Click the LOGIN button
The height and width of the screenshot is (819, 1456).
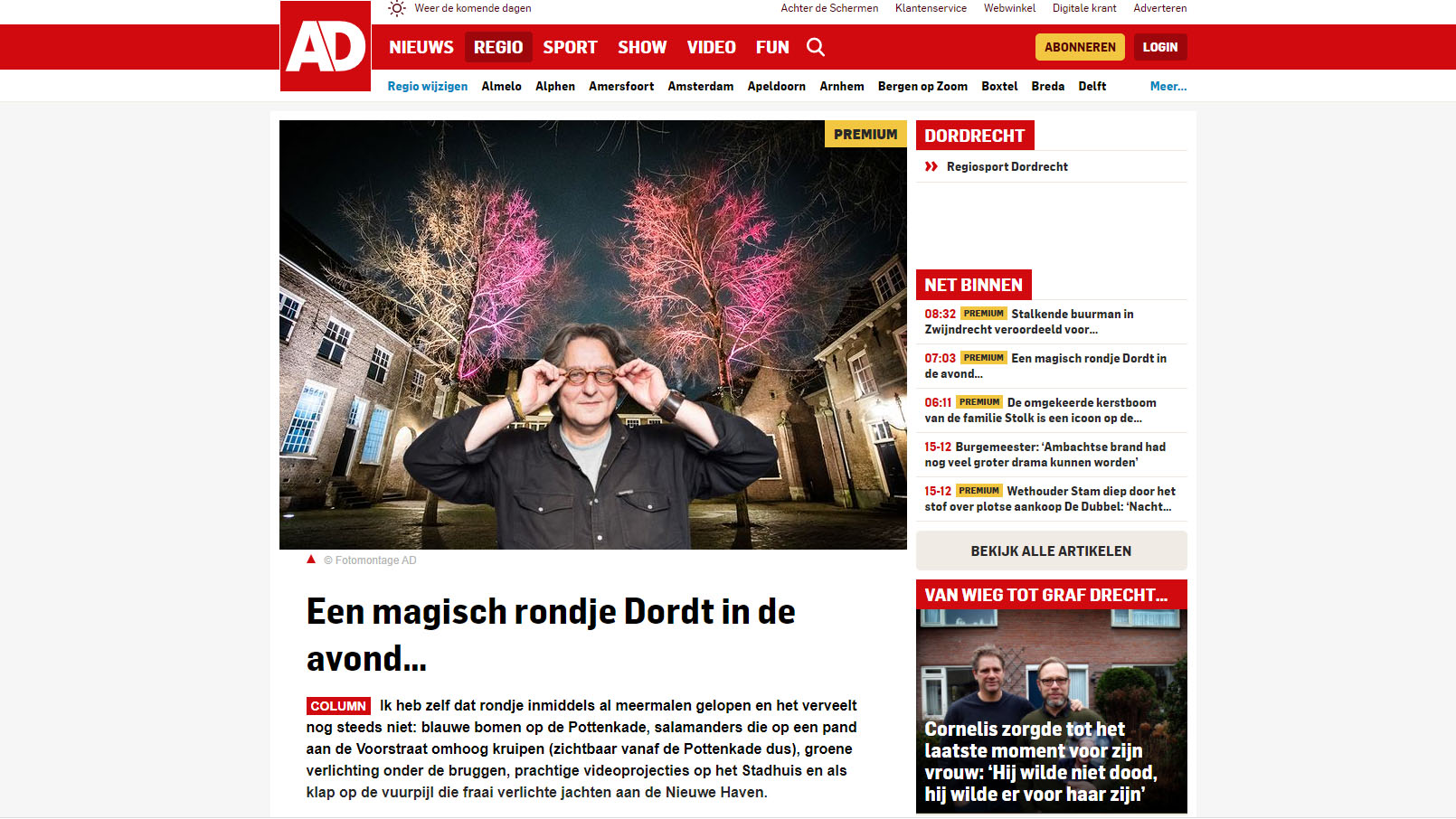pyautogui.click(x=1160, y=47)
